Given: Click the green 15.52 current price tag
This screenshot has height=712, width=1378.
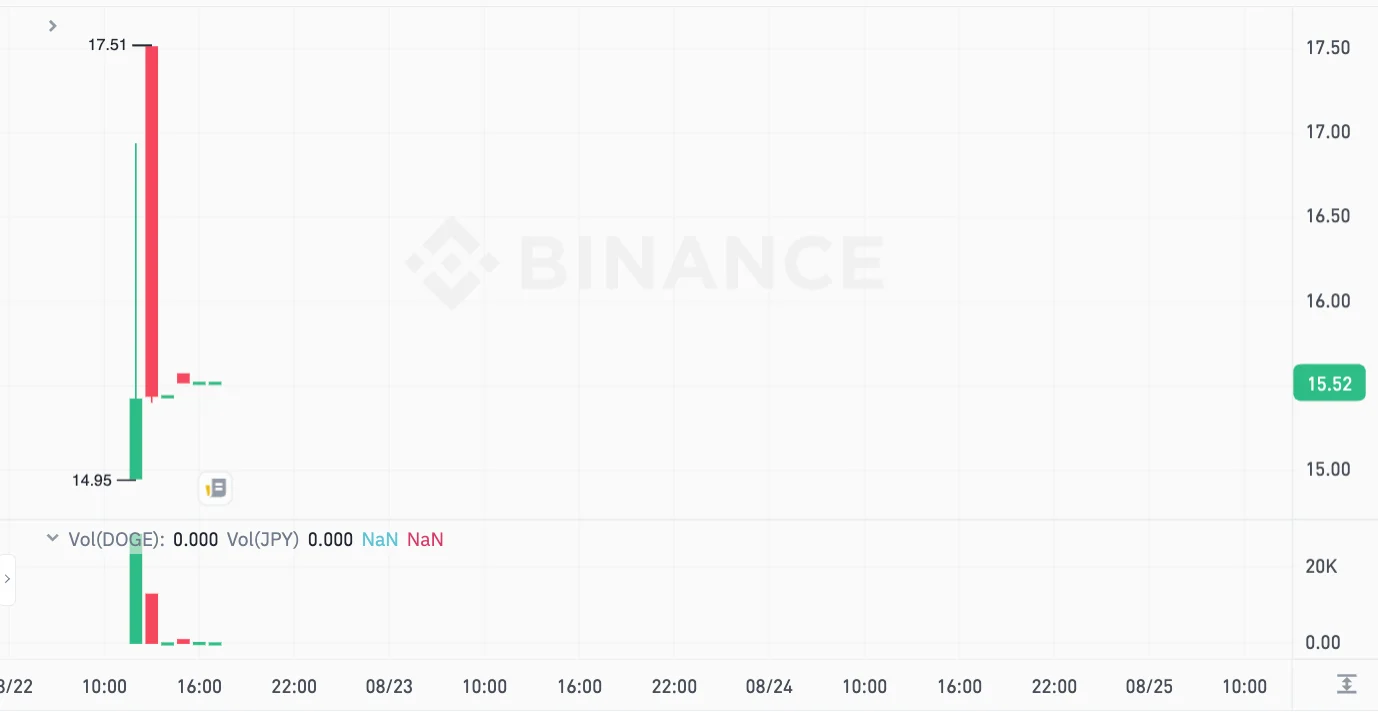Looking at the screenshot, I should pyautogui.click(x=1329, y=384).
